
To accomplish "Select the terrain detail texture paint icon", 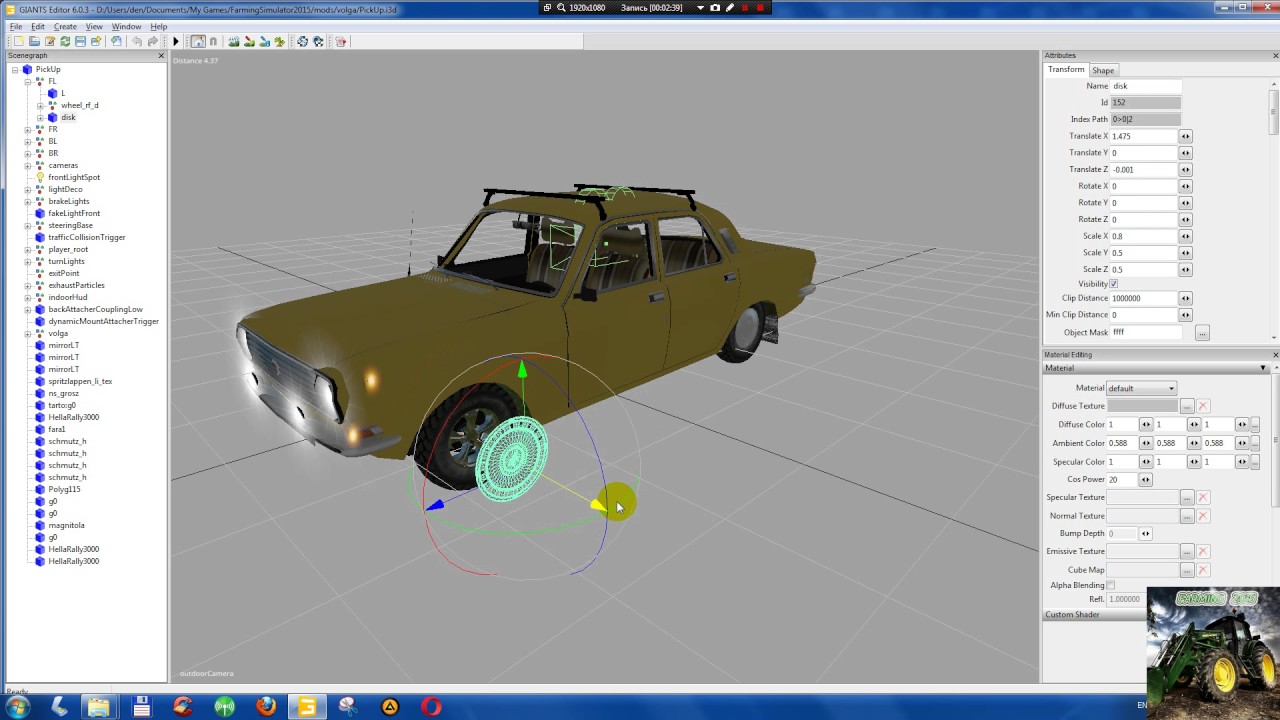I will (249, 42).
